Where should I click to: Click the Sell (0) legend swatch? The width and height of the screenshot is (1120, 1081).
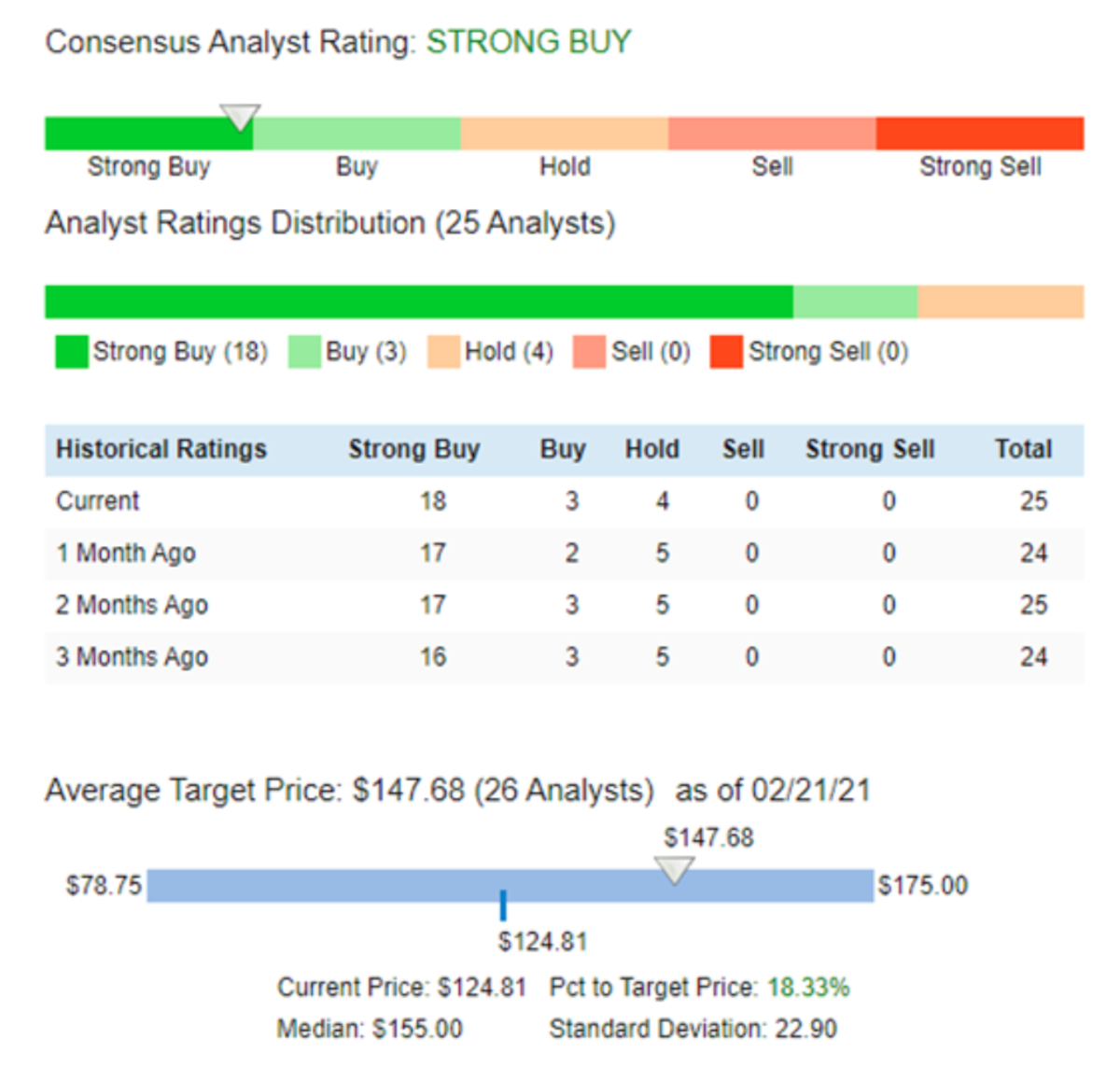click(x=589, y=352)
